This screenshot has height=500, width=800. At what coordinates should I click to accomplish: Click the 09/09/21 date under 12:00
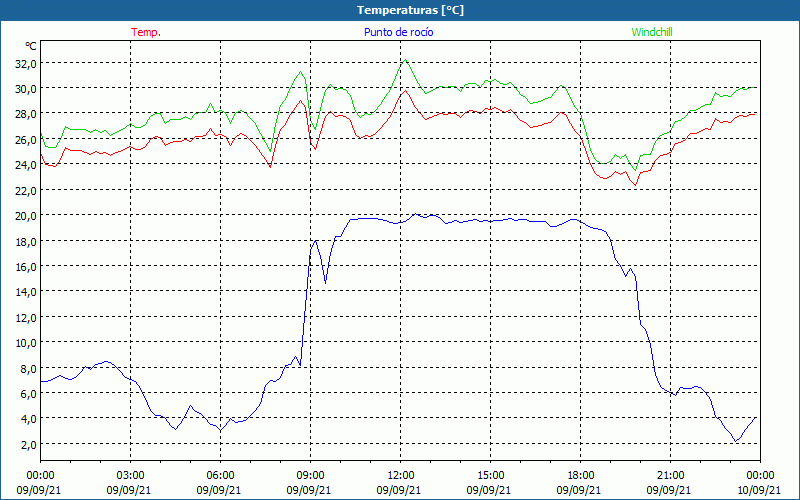coord(399,490)
